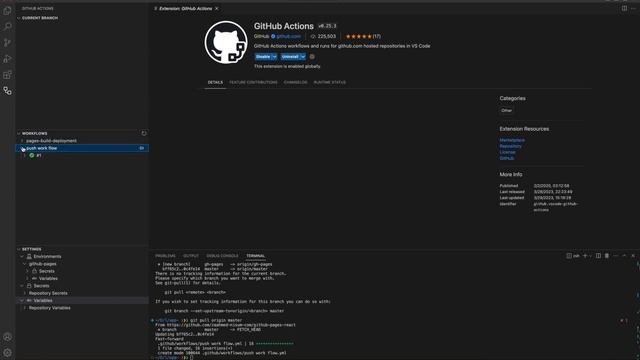Screen dimensions: 640x360
Task: Open the Uninstall button dropdown arrow
Action: pyautogui.click(x=303, y=57)
